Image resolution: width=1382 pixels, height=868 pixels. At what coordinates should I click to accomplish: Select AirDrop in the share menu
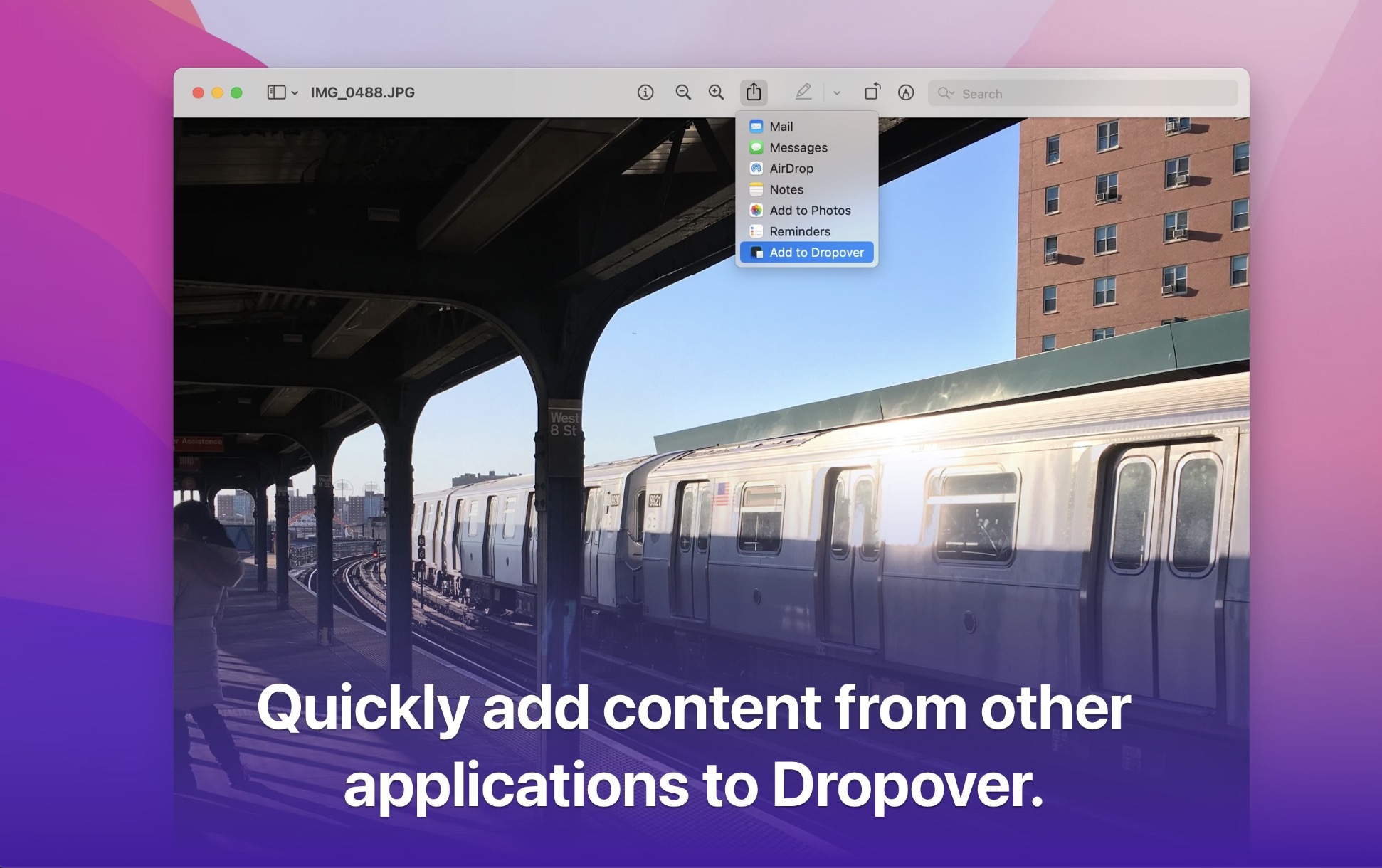791,169
